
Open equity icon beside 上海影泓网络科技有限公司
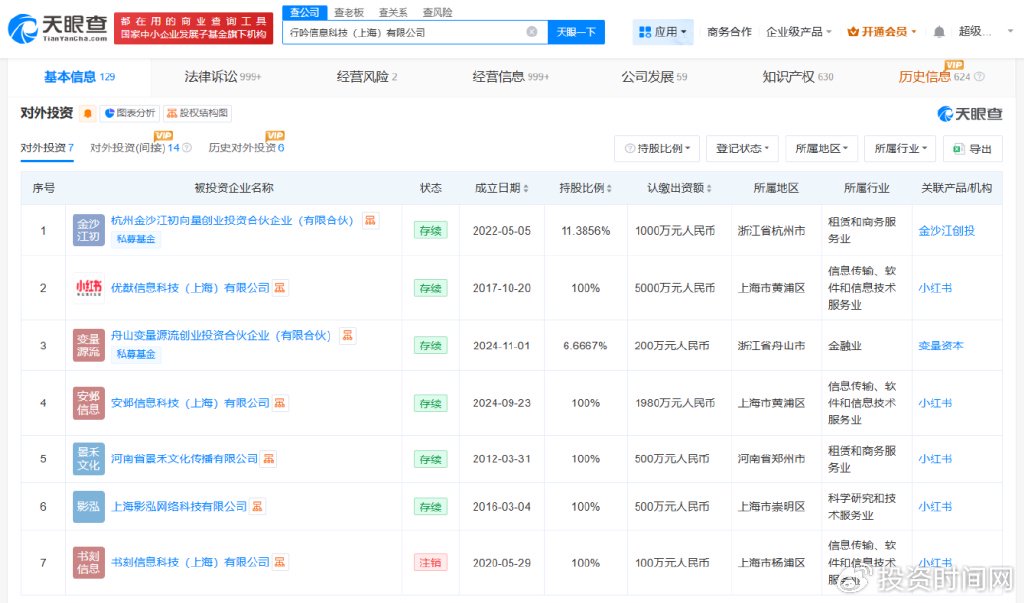258,507
